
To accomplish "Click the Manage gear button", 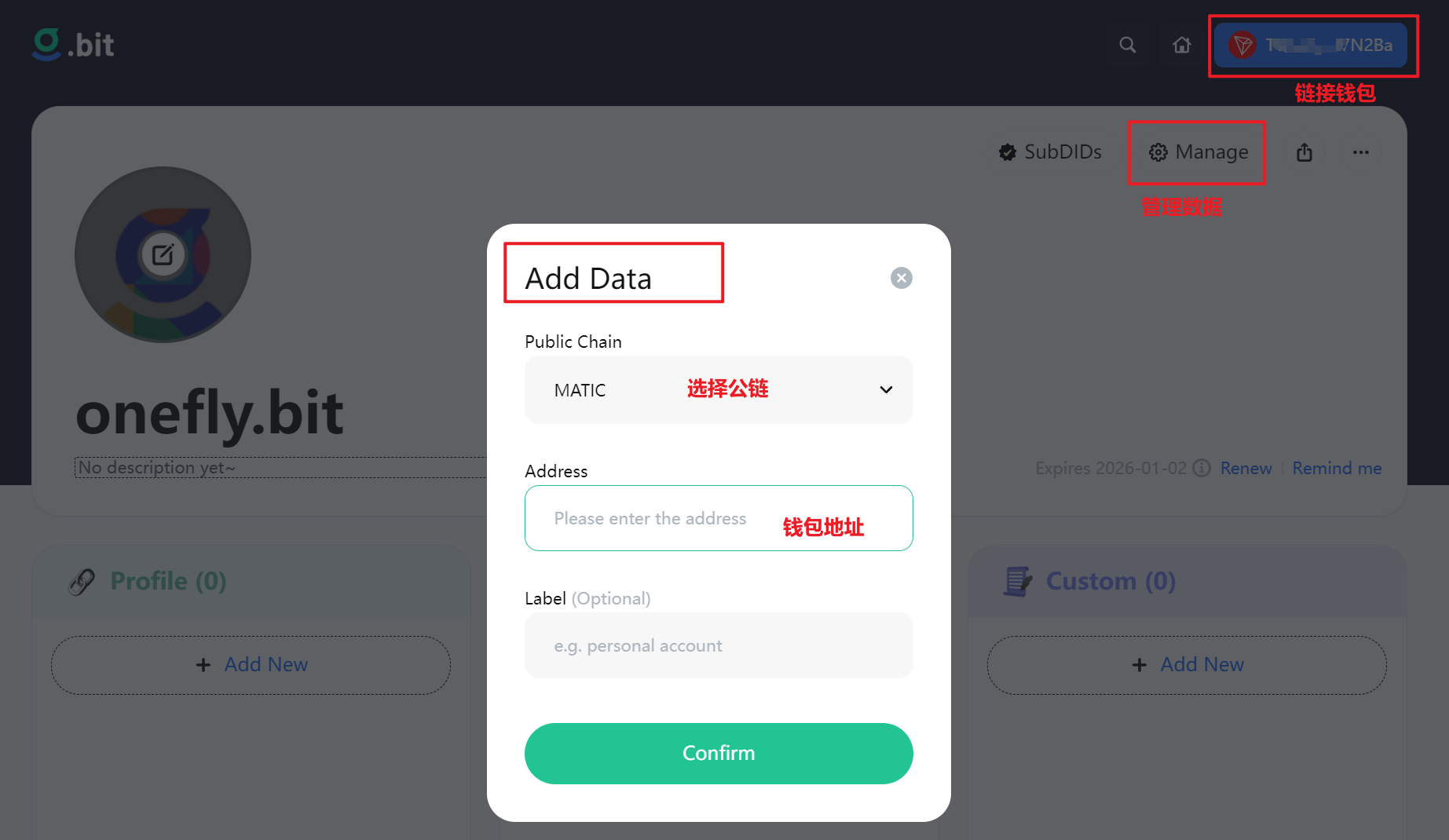I will (1198, 152).
